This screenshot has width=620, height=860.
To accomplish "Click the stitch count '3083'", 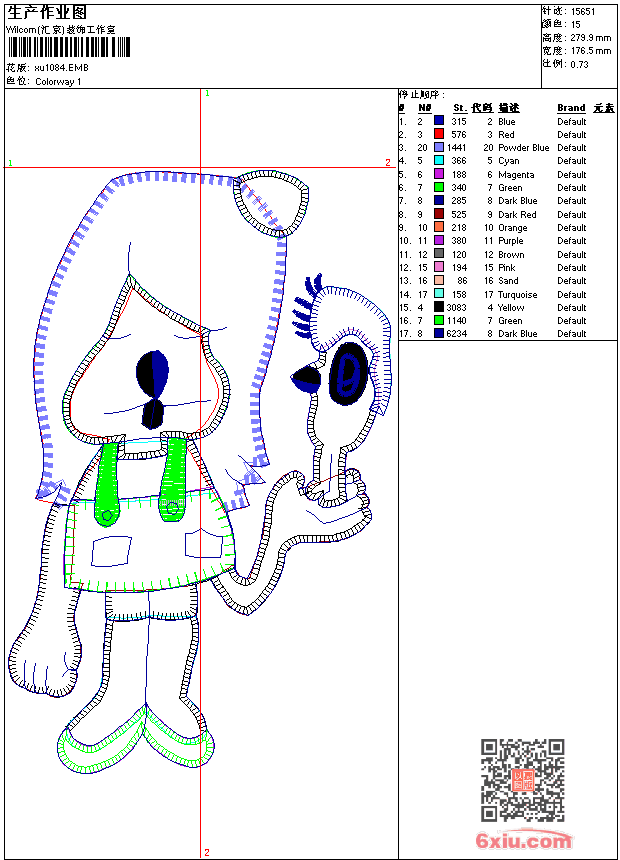I will (456, 308).
